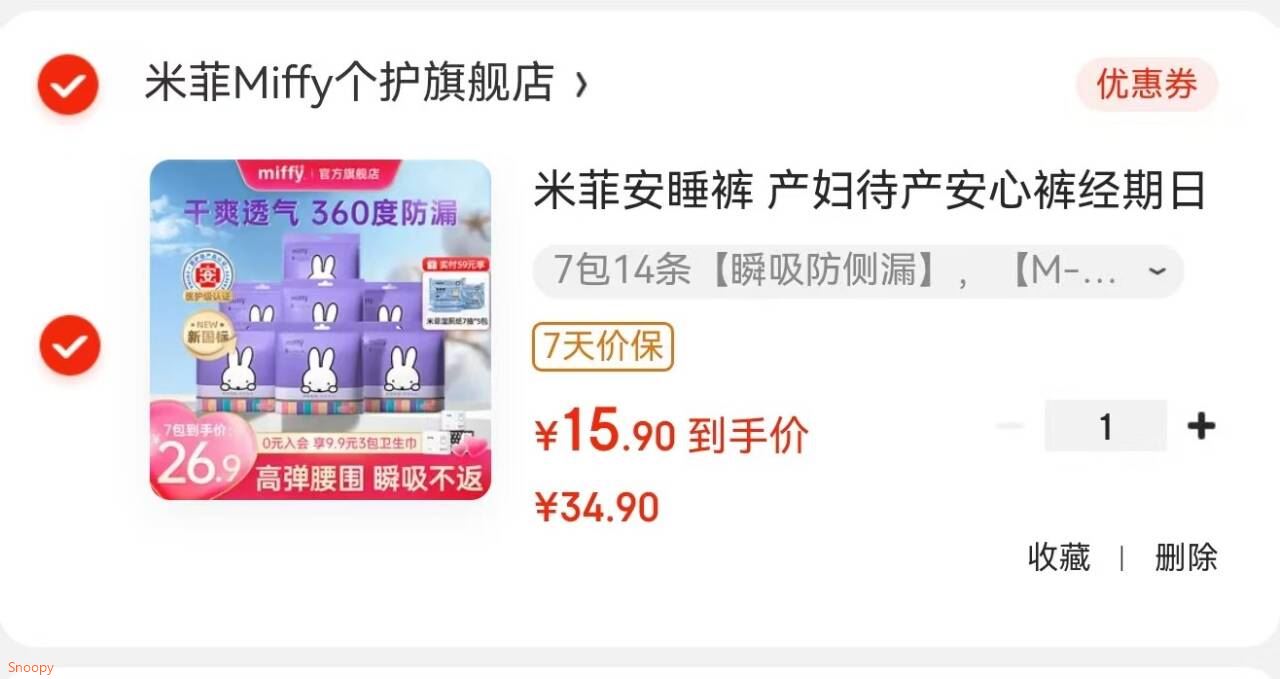
Task: Open the 米菲安睡裤 product title
Action: click(870, 191)
